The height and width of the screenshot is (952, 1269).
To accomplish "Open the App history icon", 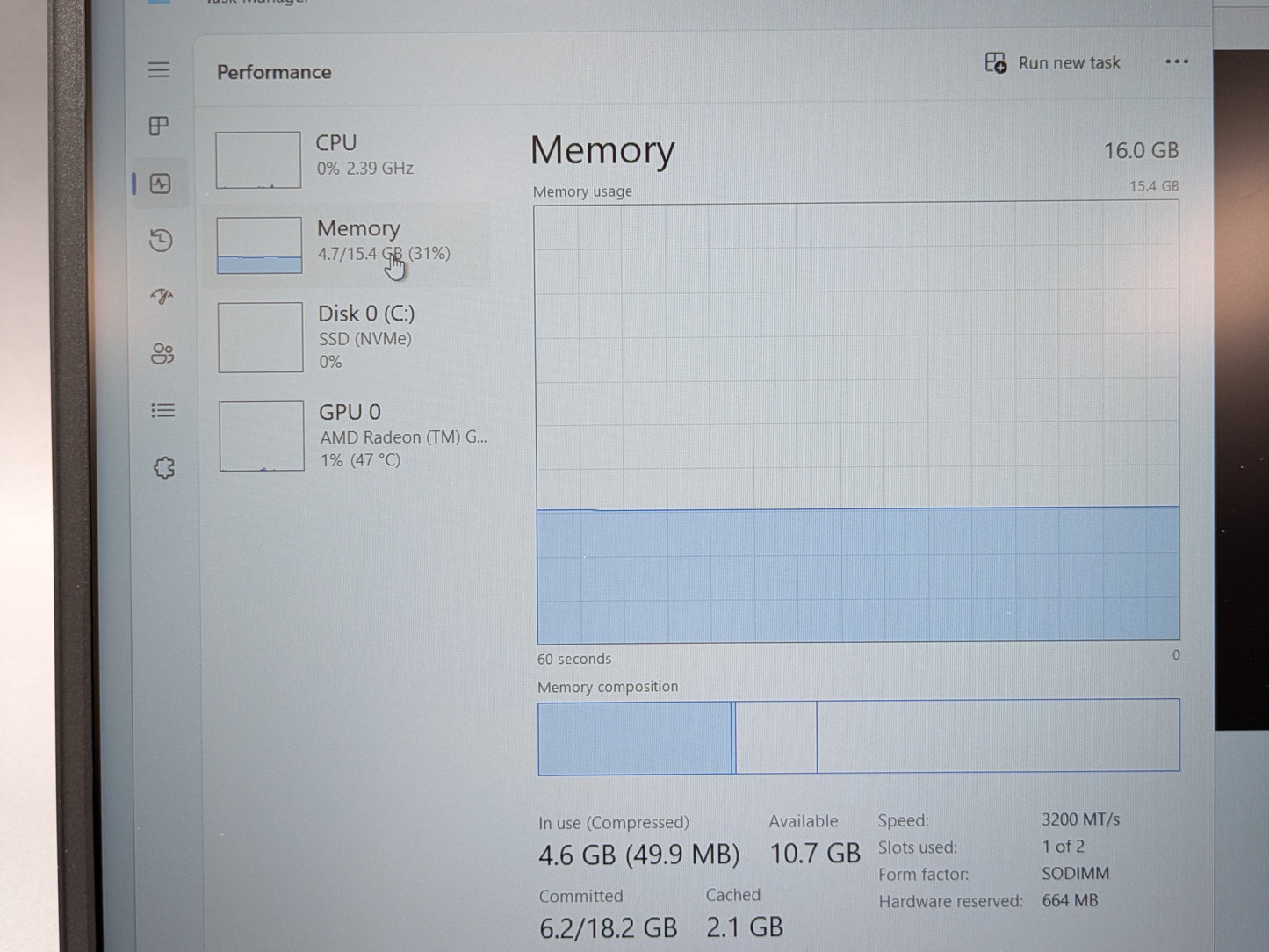I will [x=161, y=241].
